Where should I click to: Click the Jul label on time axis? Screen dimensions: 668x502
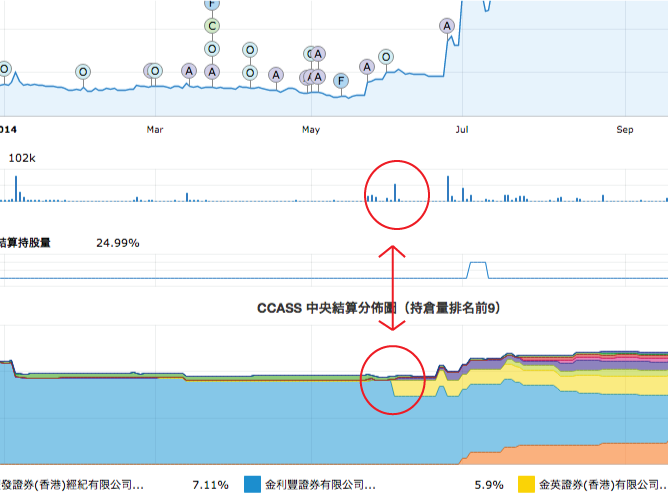tap(460, 129)
